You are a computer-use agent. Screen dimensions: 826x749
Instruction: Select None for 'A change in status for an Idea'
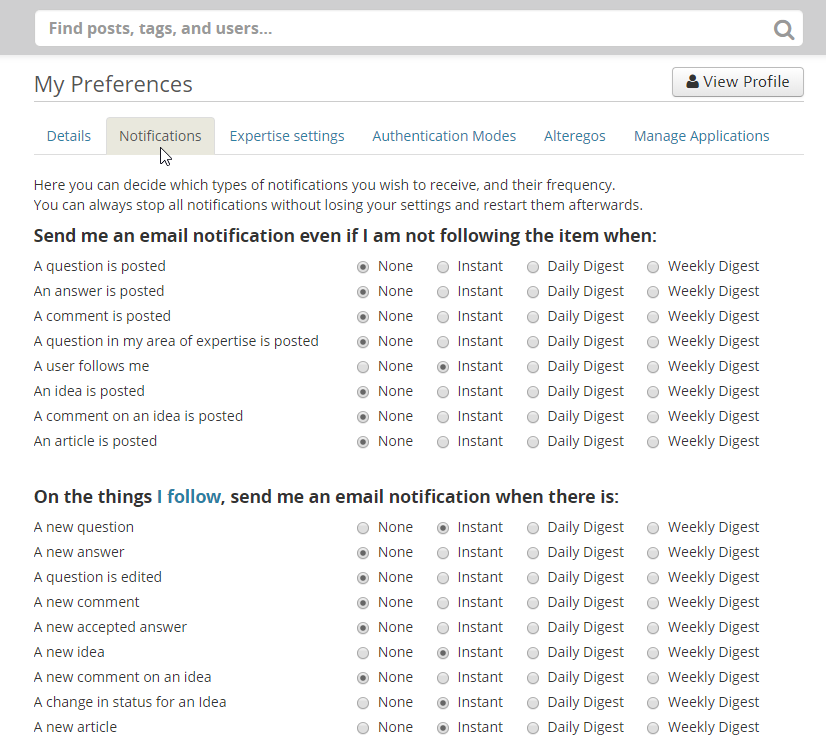coord(363,703)
